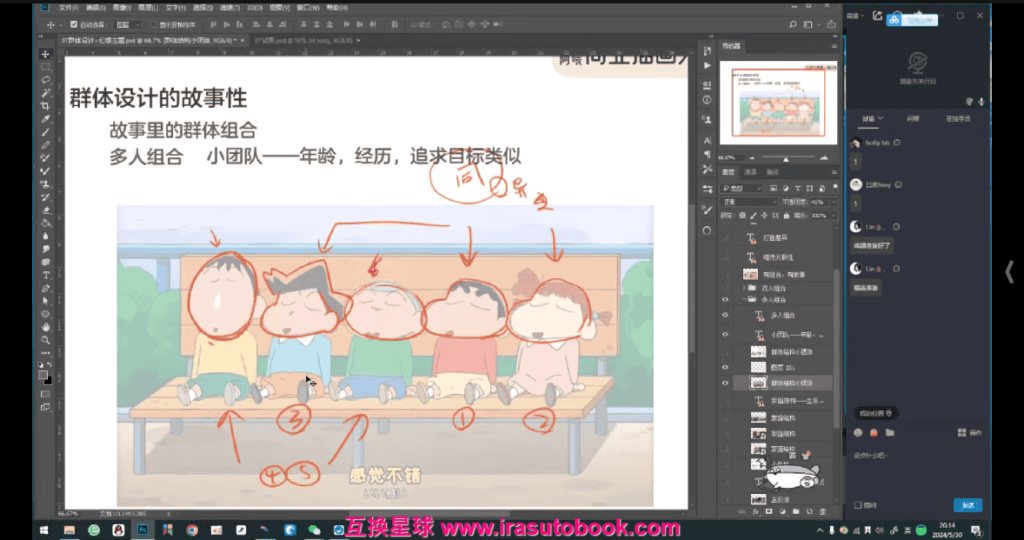Viewport: 1024px width, 540px height.
Task: Add layer style fx icon
Action: [756, 512]
